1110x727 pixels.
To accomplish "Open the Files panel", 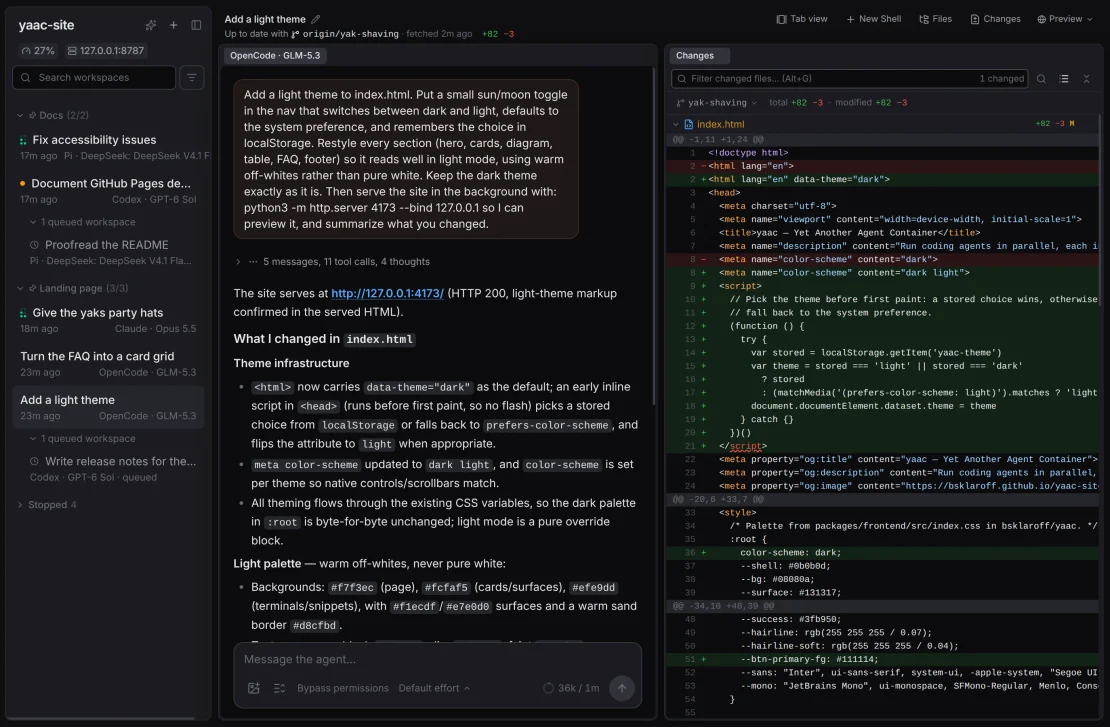I will [x=935, y=19].
